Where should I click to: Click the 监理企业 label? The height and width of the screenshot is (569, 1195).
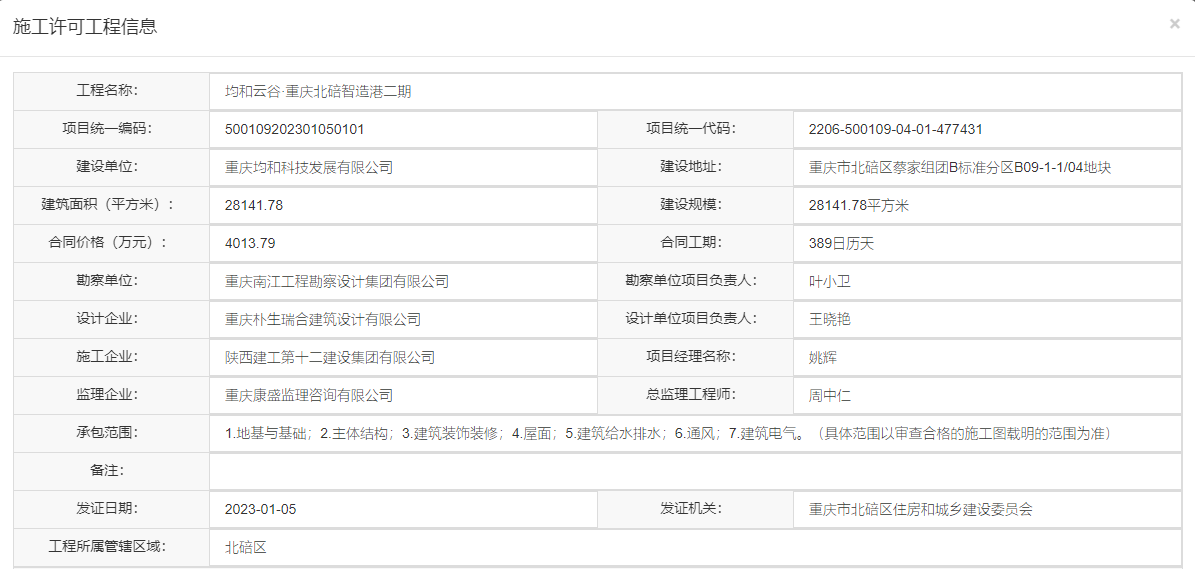106,395
